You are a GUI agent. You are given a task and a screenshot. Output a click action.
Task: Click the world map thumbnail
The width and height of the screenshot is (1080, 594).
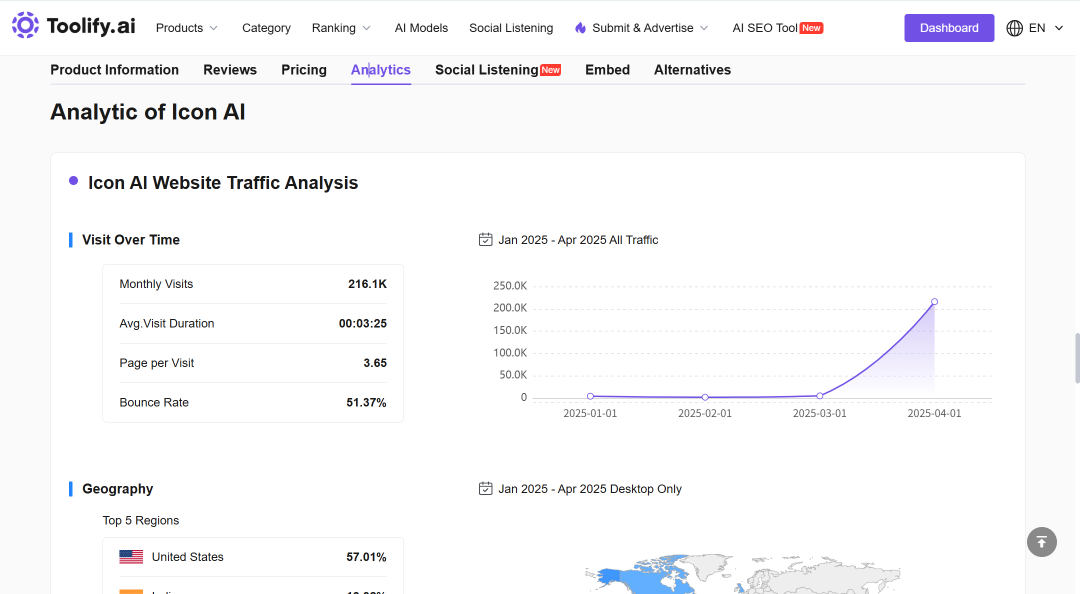coord(742,573)
